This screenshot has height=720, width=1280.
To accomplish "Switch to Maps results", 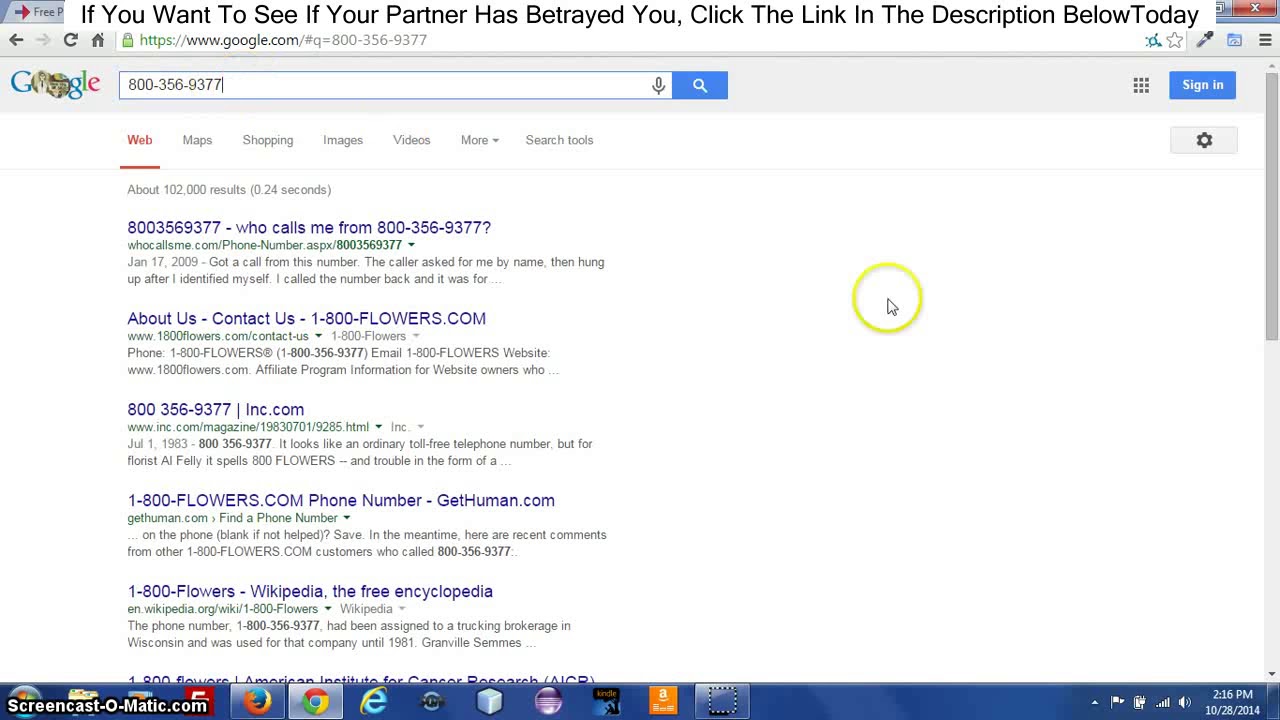I will 197,140.
